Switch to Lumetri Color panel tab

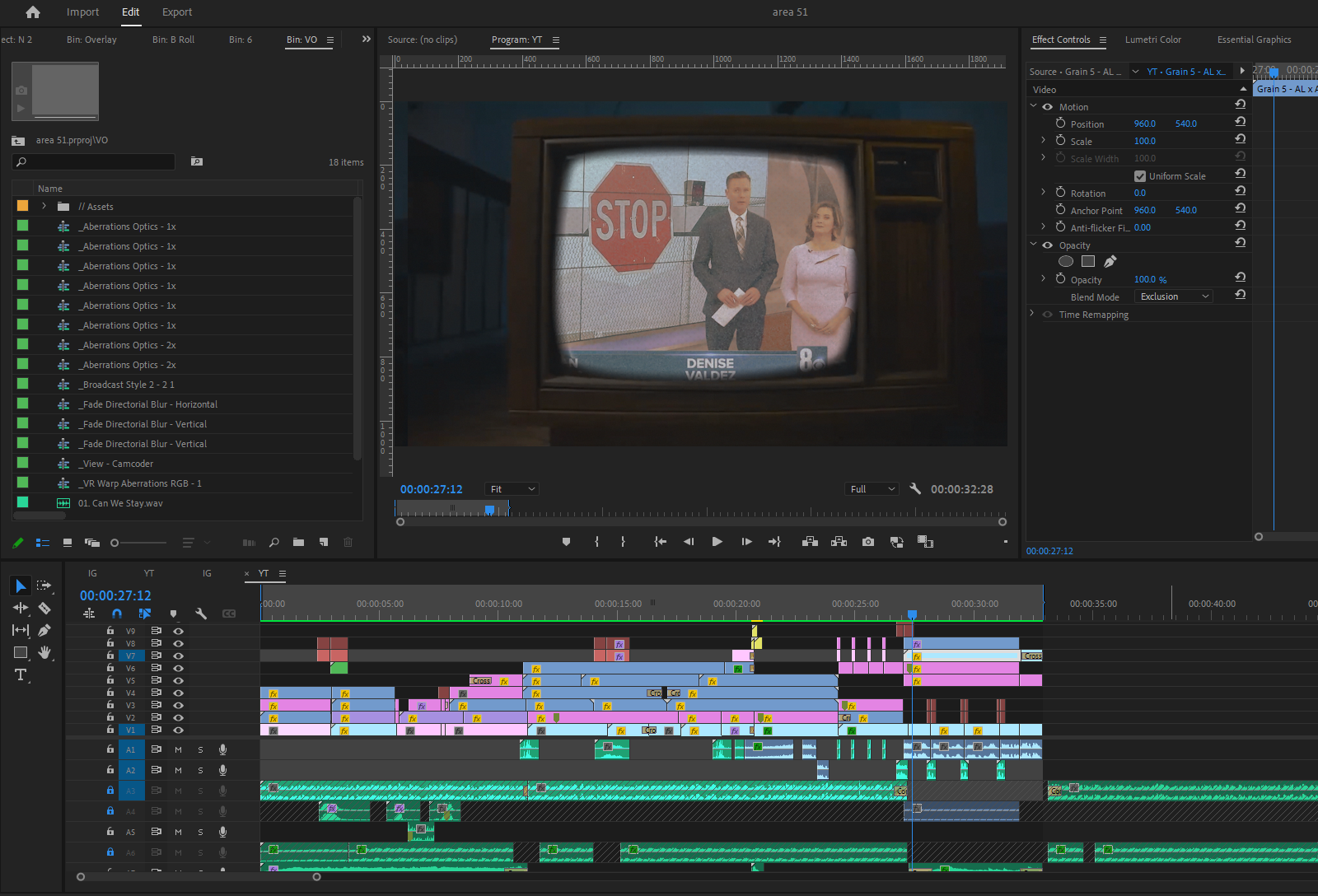pyautogui.click(x=1152, y=40)
